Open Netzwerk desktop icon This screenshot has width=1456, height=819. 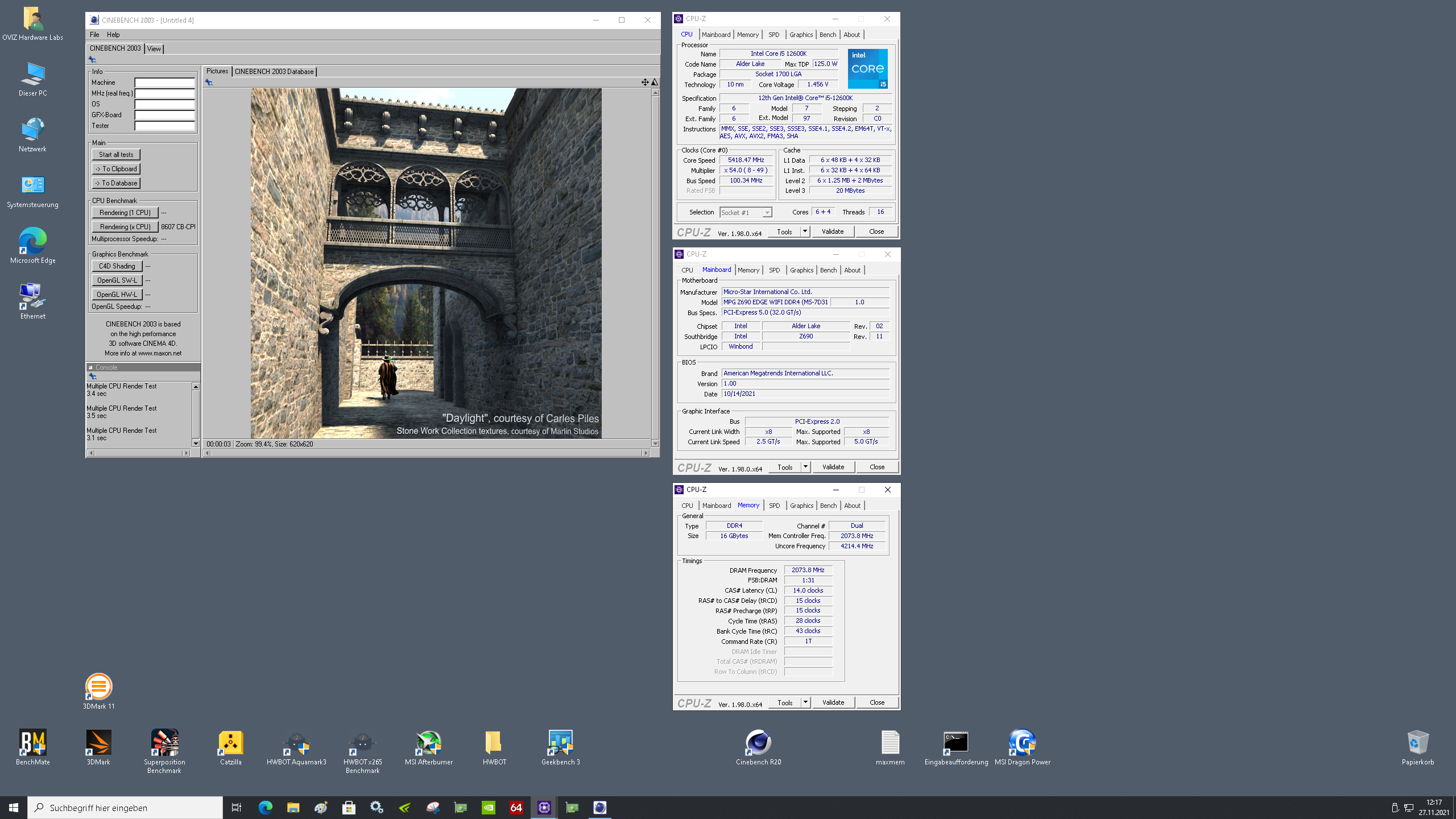(32, 135)
